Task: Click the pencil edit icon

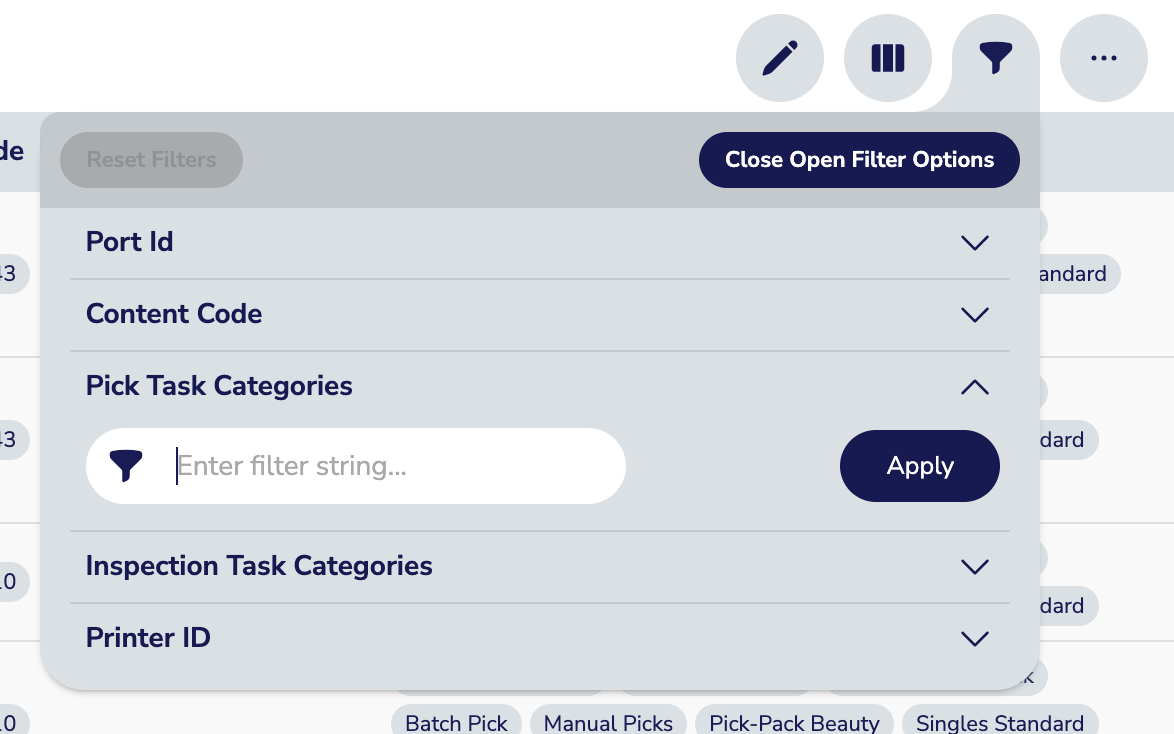Action: point(780,58)
